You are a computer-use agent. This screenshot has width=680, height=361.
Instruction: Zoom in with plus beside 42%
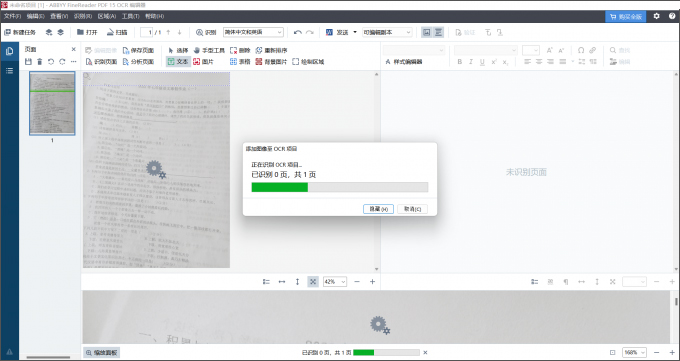click(372, 282)
